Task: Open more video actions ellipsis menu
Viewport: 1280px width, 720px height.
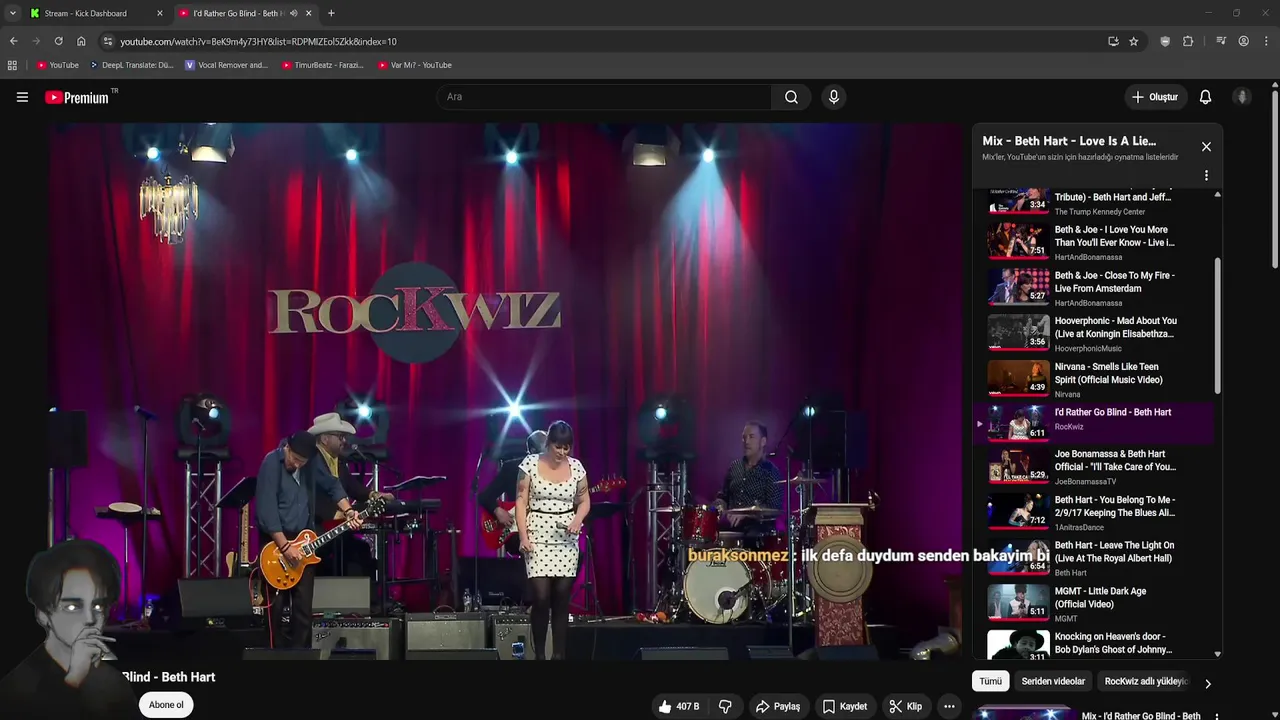Action: 949,706
